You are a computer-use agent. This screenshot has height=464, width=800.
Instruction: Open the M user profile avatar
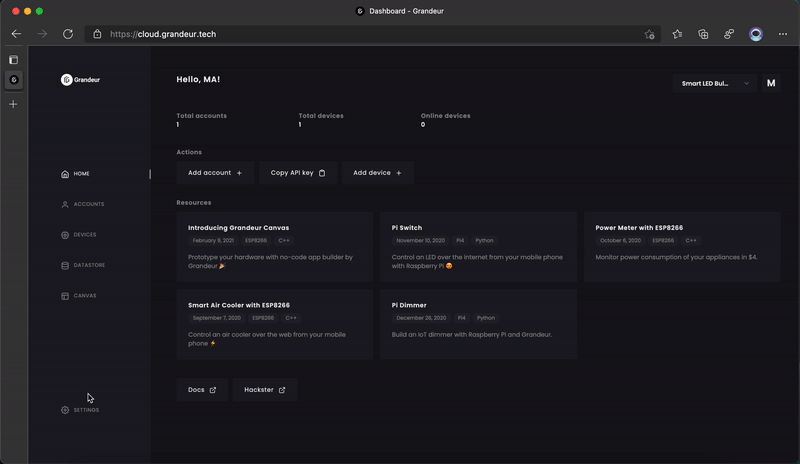(x=771, y=84)
